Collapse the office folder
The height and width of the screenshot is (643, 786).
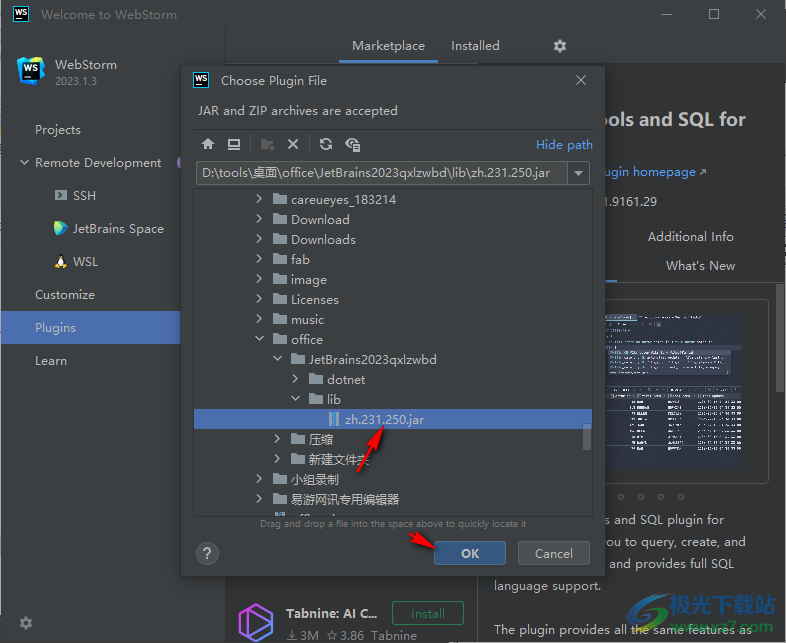(259, 339)
